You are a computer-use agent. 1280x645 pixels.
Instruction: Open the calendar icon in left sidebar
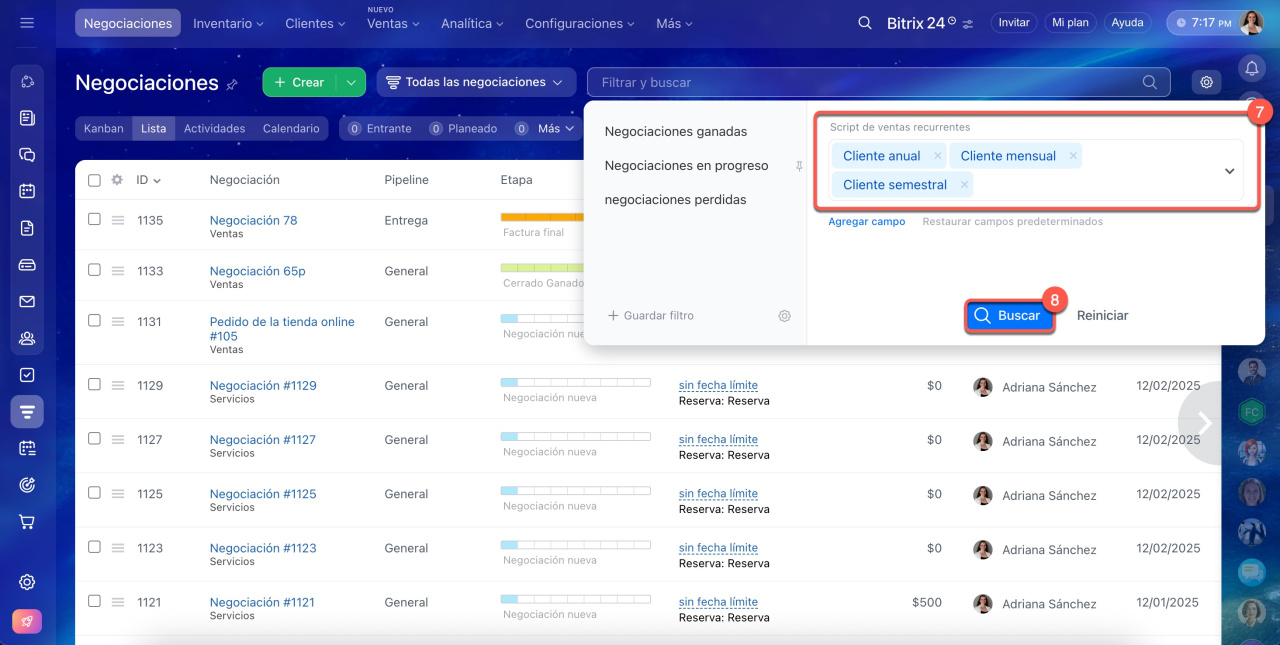click(27, 191)
